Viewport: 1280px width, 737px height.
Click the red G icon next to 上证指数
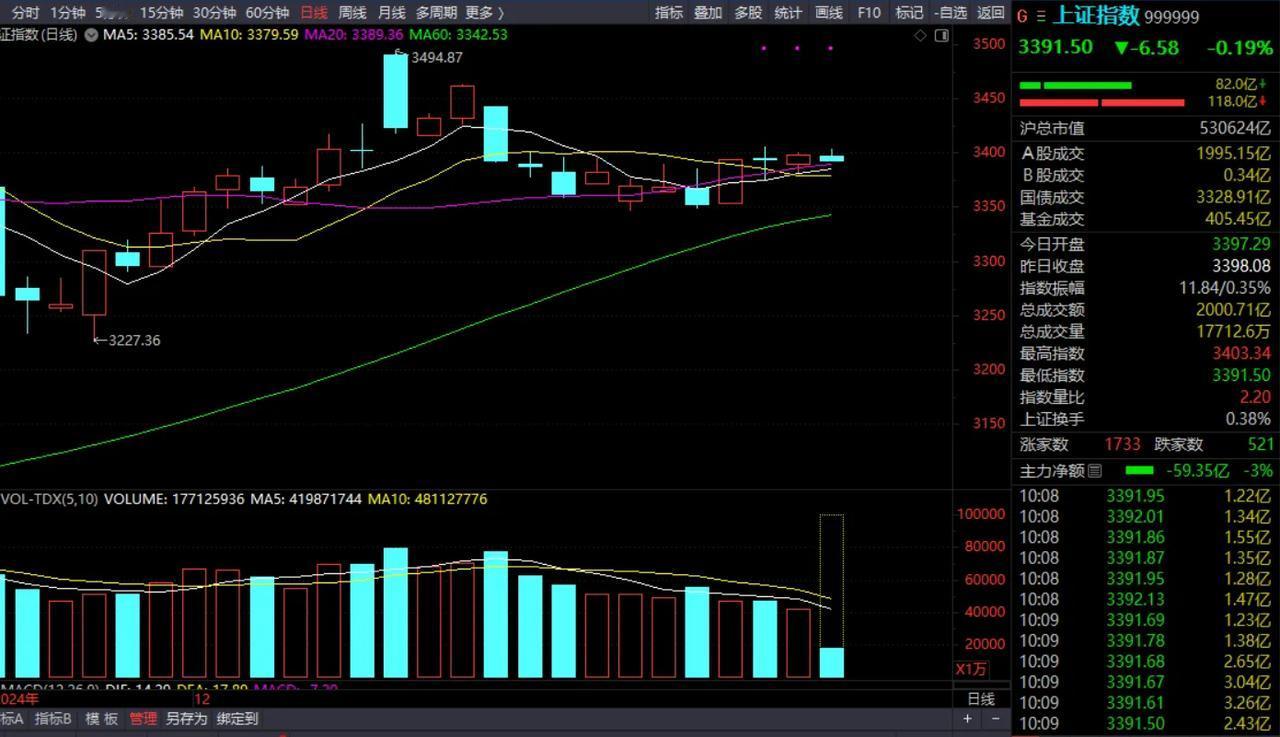click(x=1022, y=16)
